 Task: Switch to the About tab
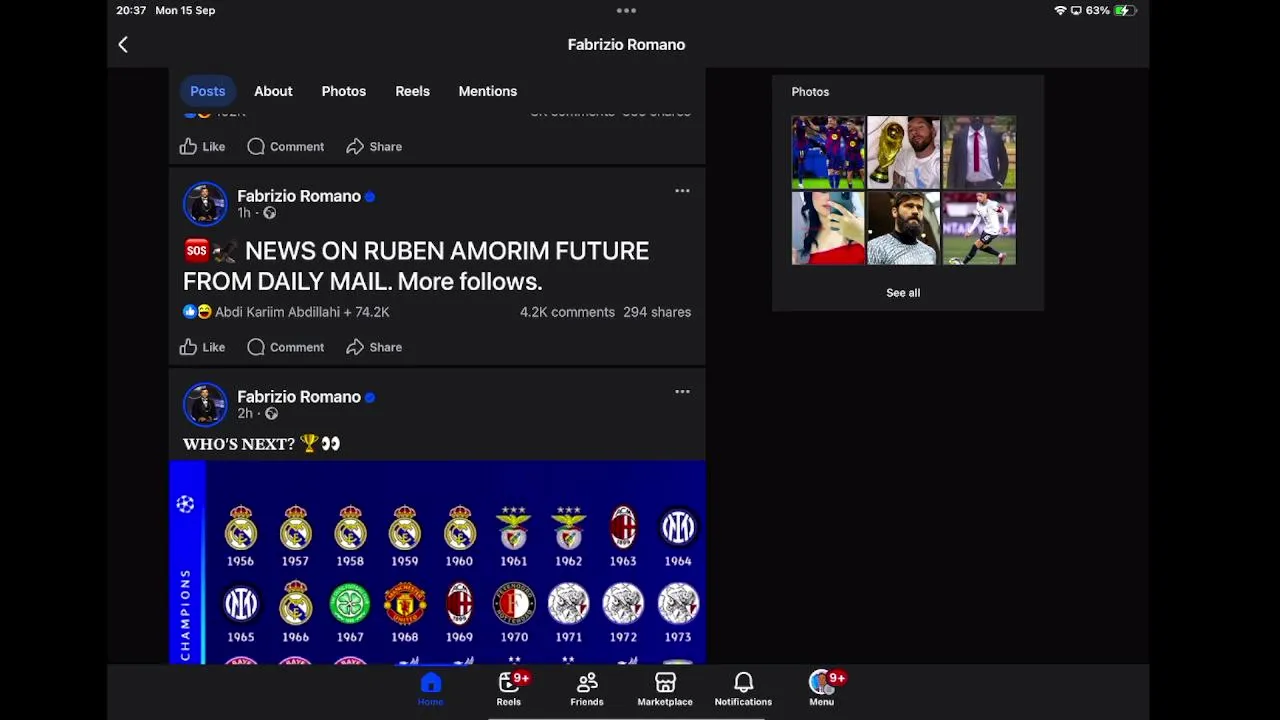(273, 91)
